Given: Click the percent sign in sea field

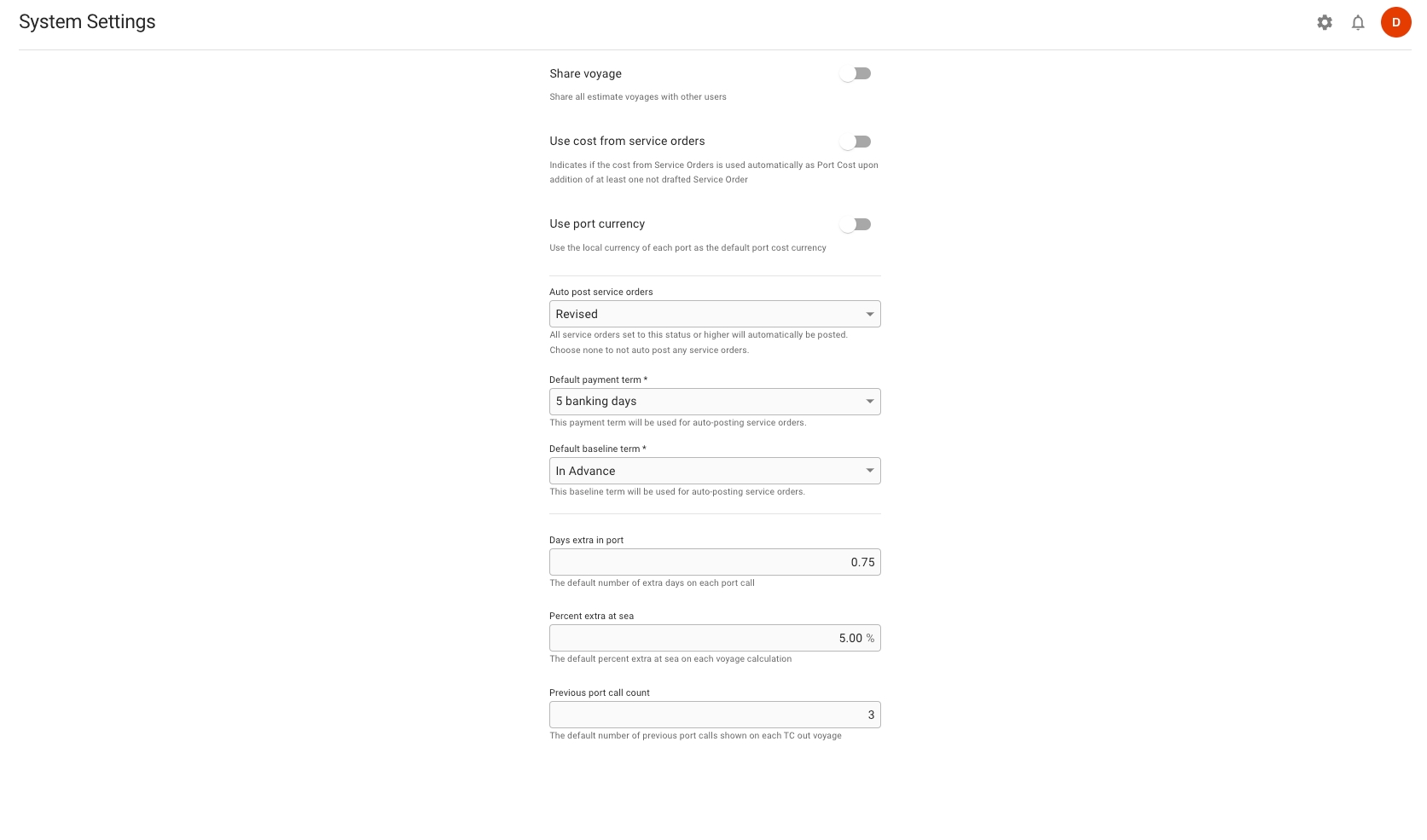Looking at the screenshot, I should [870, 638].
